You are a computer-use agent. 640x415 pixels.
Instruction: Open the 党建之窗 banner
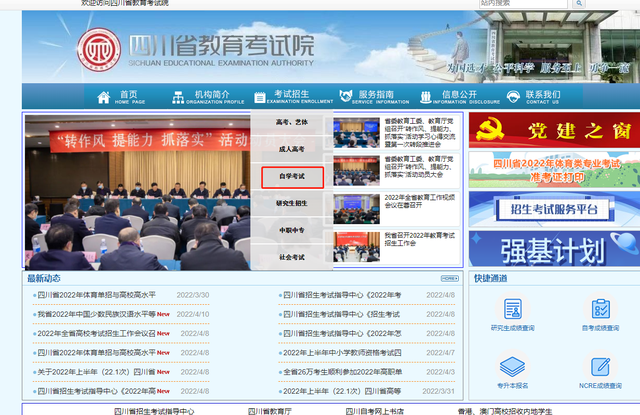click(554, 130)
